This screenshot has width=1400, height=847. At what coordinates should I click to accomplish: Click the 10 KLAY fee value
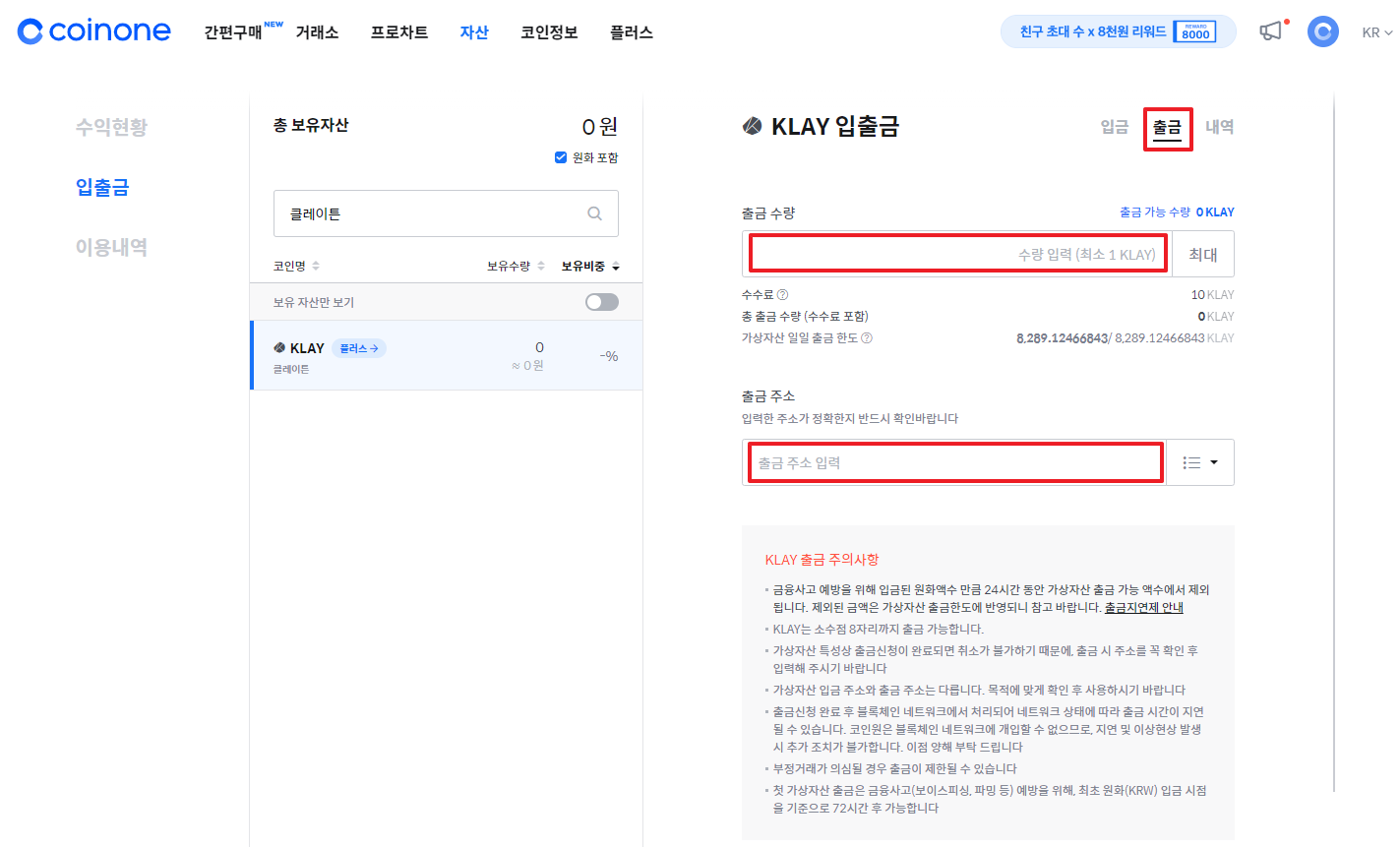click(x=1212, y=294)
